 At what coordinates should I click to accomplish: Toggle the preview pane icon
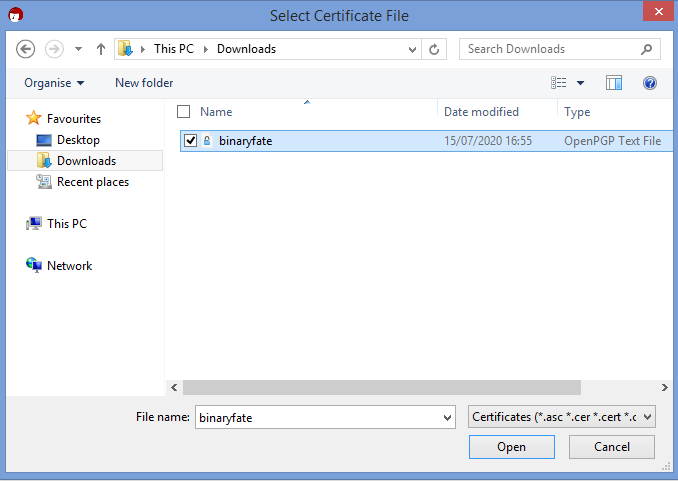614,83
